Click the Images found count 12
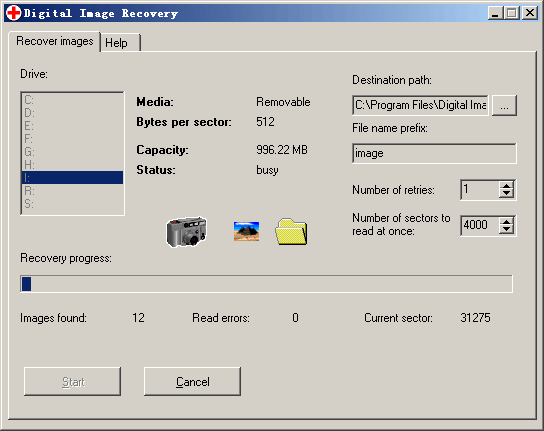 point(138,318)
